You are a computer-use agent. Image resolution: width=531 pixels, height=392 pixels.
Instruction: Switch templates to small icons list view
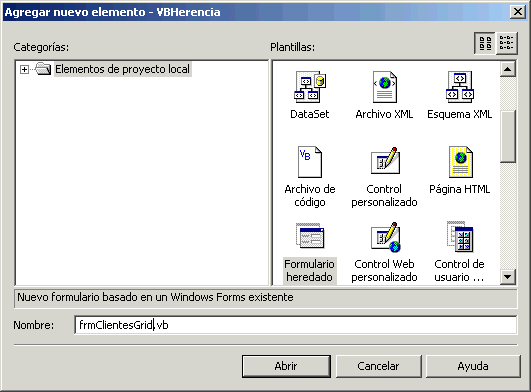(507, 43)
